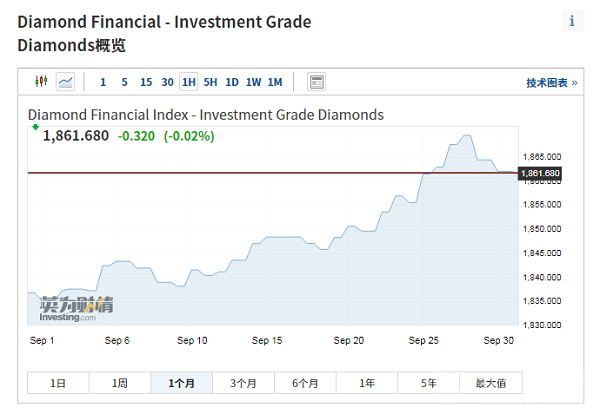The width and height of the screenshot is (600, 414).
Task: Choose the 15 minute interval
Action: pyautogui.click(x=146, y=82)
